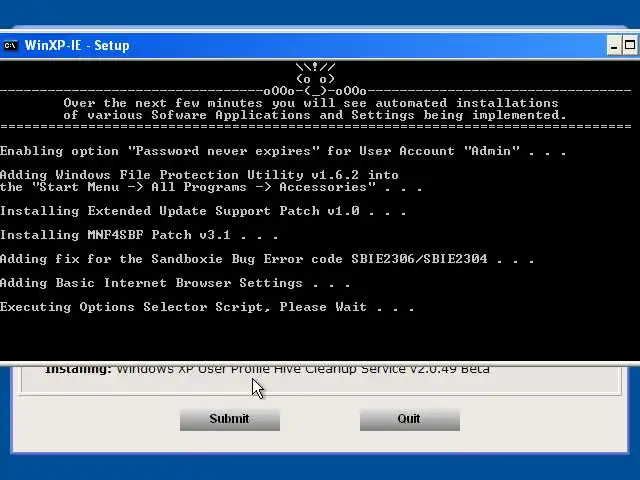This screenshot has height=480, width=640.
Task: Click the 'Start Menu -> All Programs -> Accessories' line
Action: pyautogui.click(x=211, y=187)
